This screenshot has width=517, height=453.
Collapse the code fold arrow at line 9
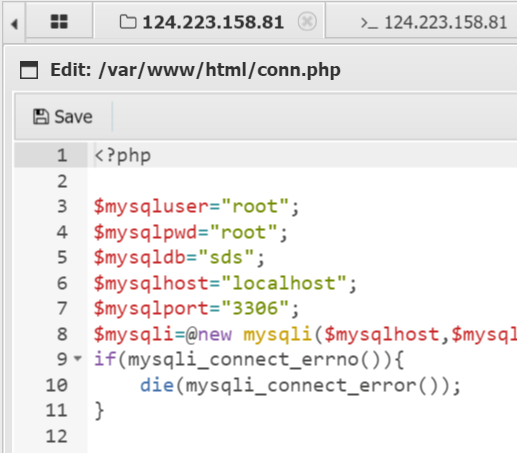point(78,359)
